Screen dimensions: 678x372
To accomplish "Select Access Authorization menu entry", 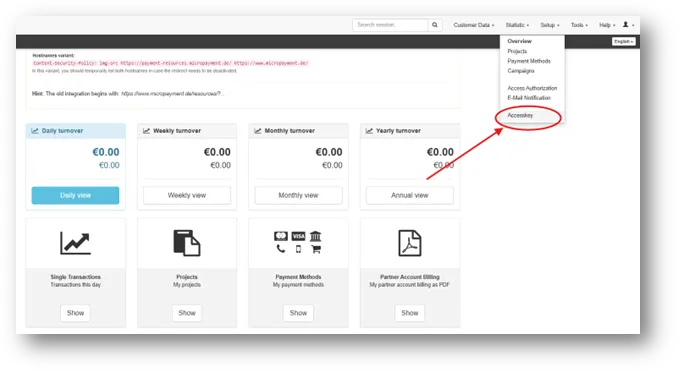I will click(x=532, y=88).
